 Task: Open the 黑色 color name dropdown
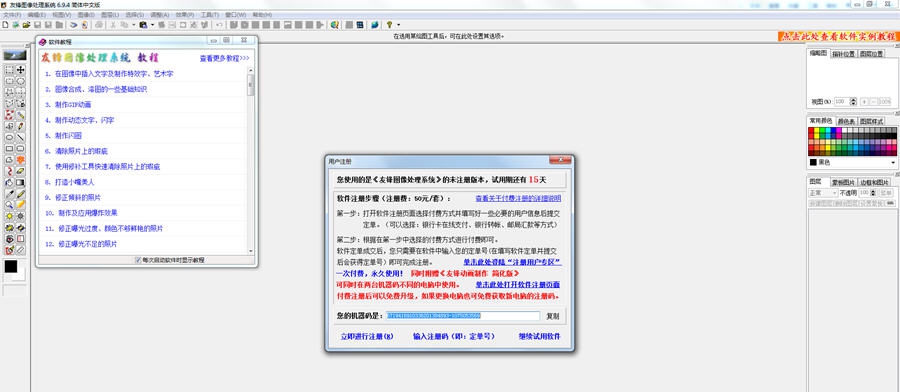pos(893,162)
